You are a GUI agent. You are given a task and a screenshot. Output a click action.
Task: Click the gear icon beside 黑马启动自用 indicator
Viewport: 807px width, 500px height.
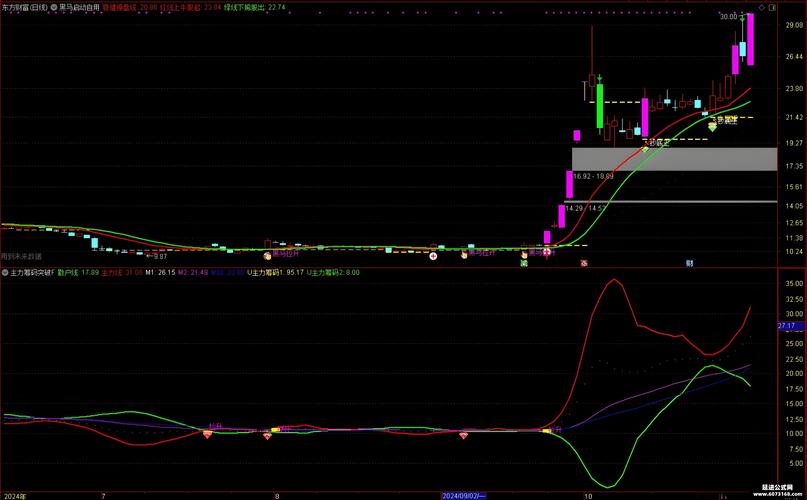tap(80, 6)
